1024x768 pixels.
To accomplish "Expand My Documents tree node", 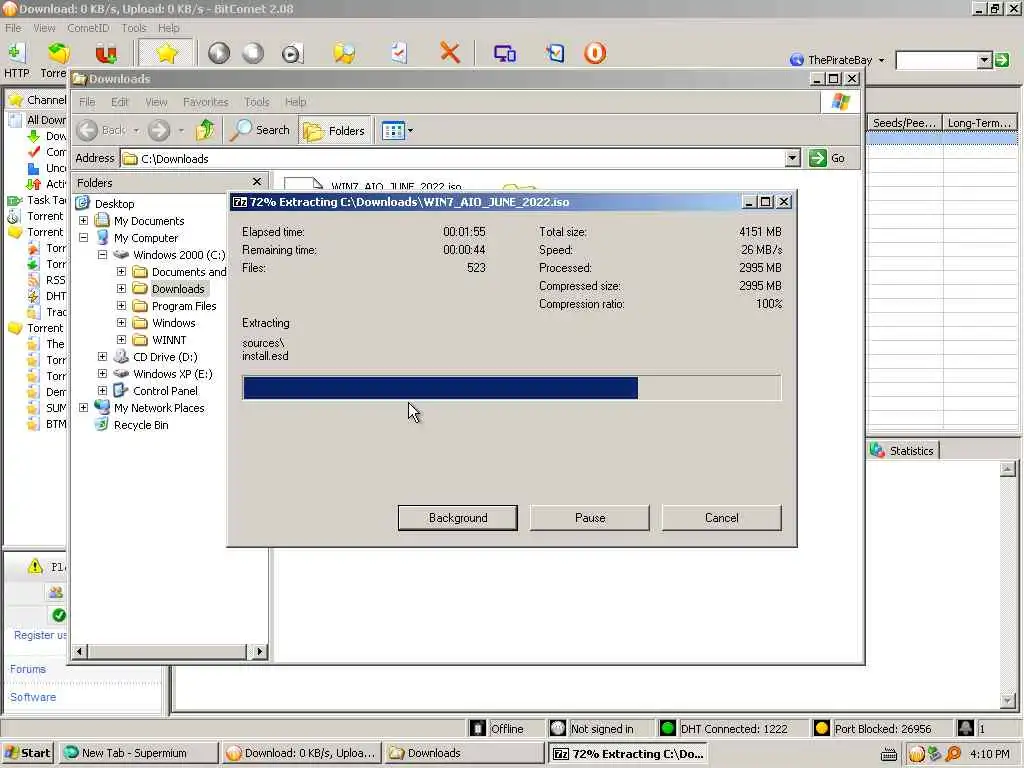I will coord(84,221).
